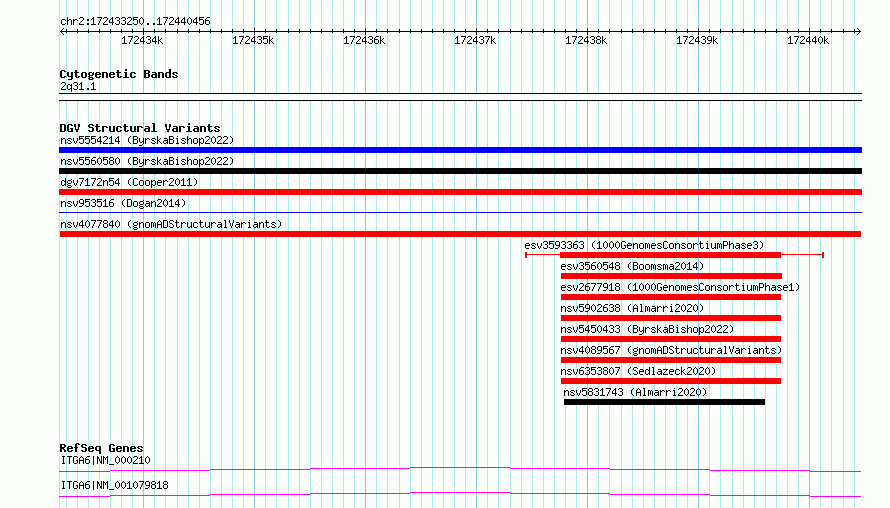Click the chr2:172433250..172440456 coordinate text

pyautogui.click(x=135, y=21)
